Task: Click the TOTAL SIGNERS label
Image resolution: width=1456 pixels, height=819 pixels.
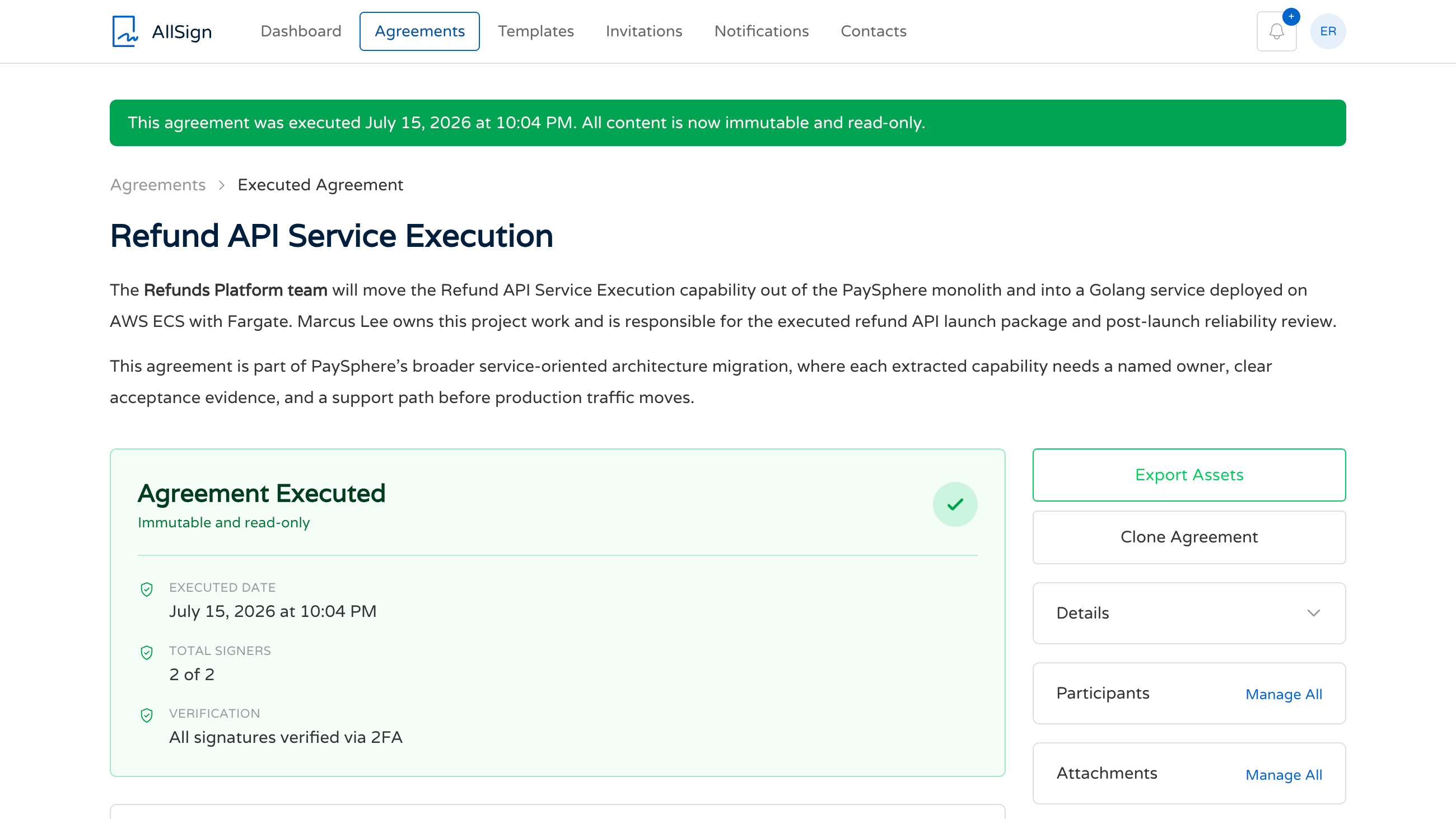Action: pos(220,650)
